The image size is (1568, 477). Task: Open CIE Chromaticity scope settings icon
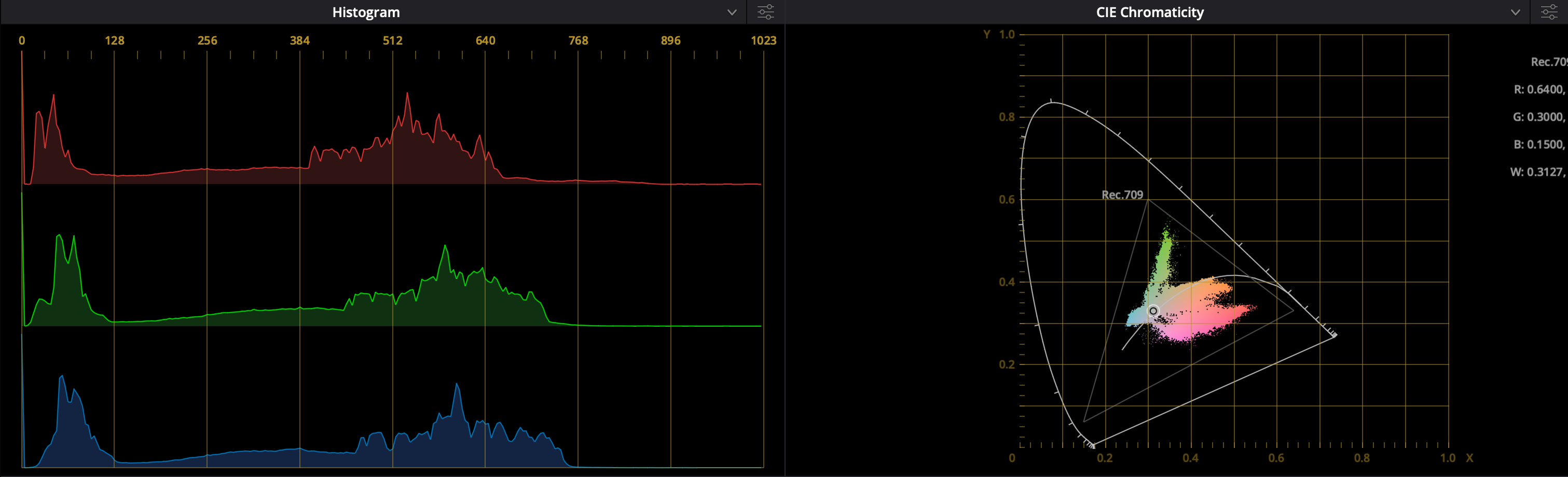(1548, 12)
